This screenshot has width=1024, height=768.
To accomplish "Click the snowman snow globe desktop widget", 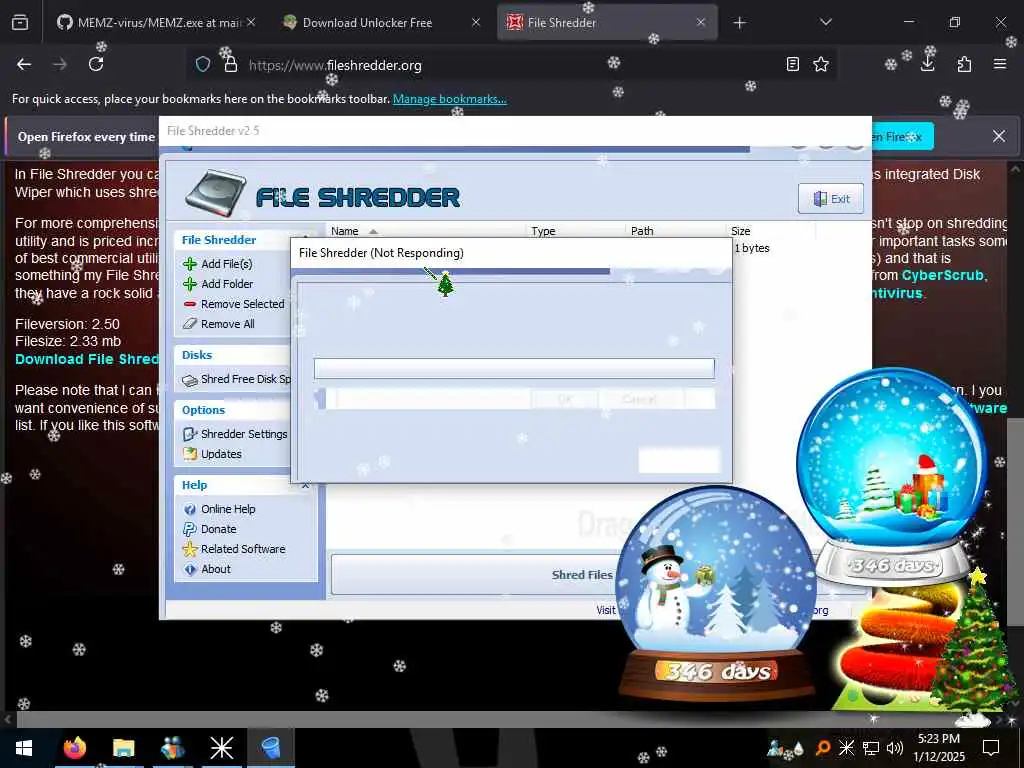I will click(716, 594).
